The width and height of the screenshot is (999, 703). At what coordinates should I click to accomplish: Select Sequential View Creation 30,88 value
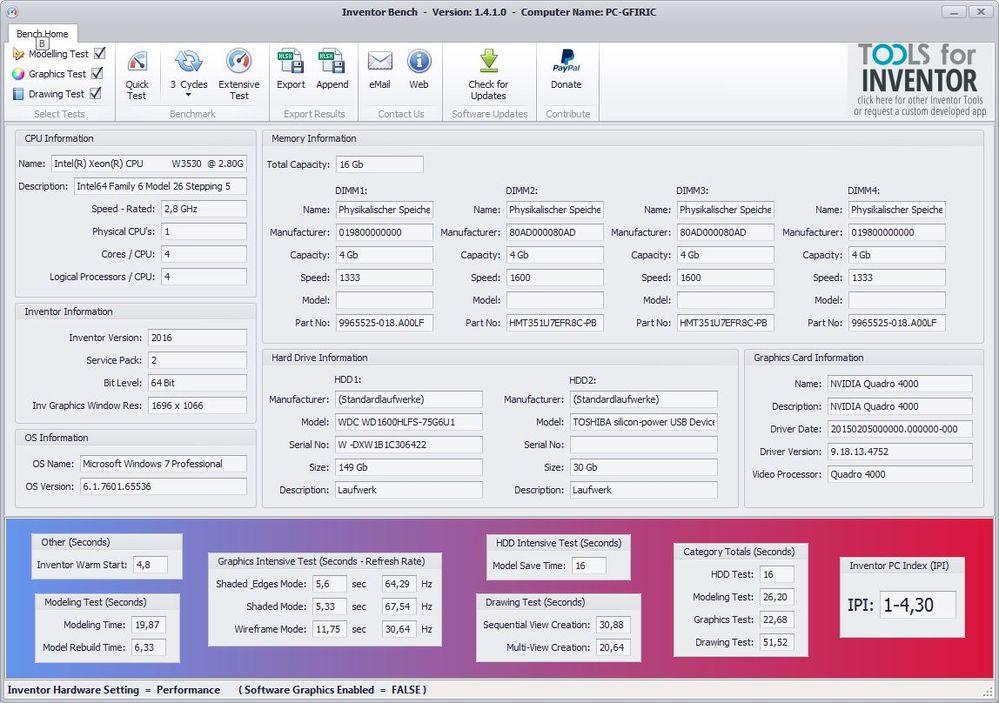(613, 625)
